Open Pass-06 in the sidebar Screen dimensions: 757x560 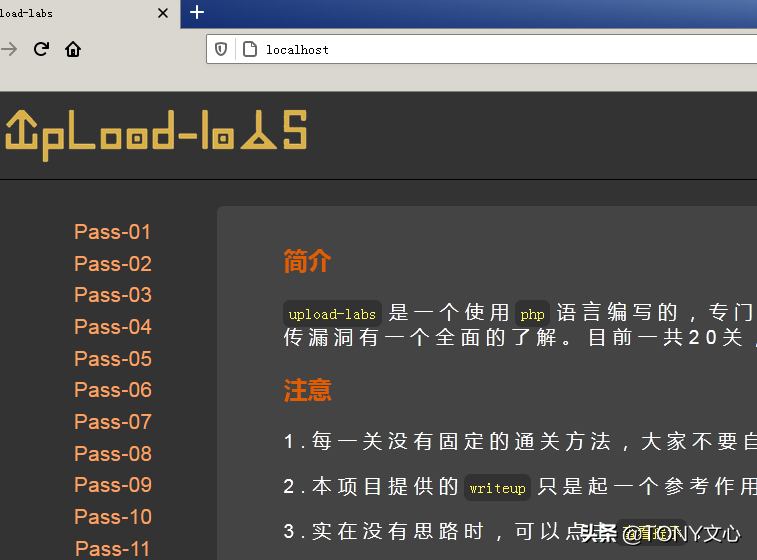pos(113,390)
